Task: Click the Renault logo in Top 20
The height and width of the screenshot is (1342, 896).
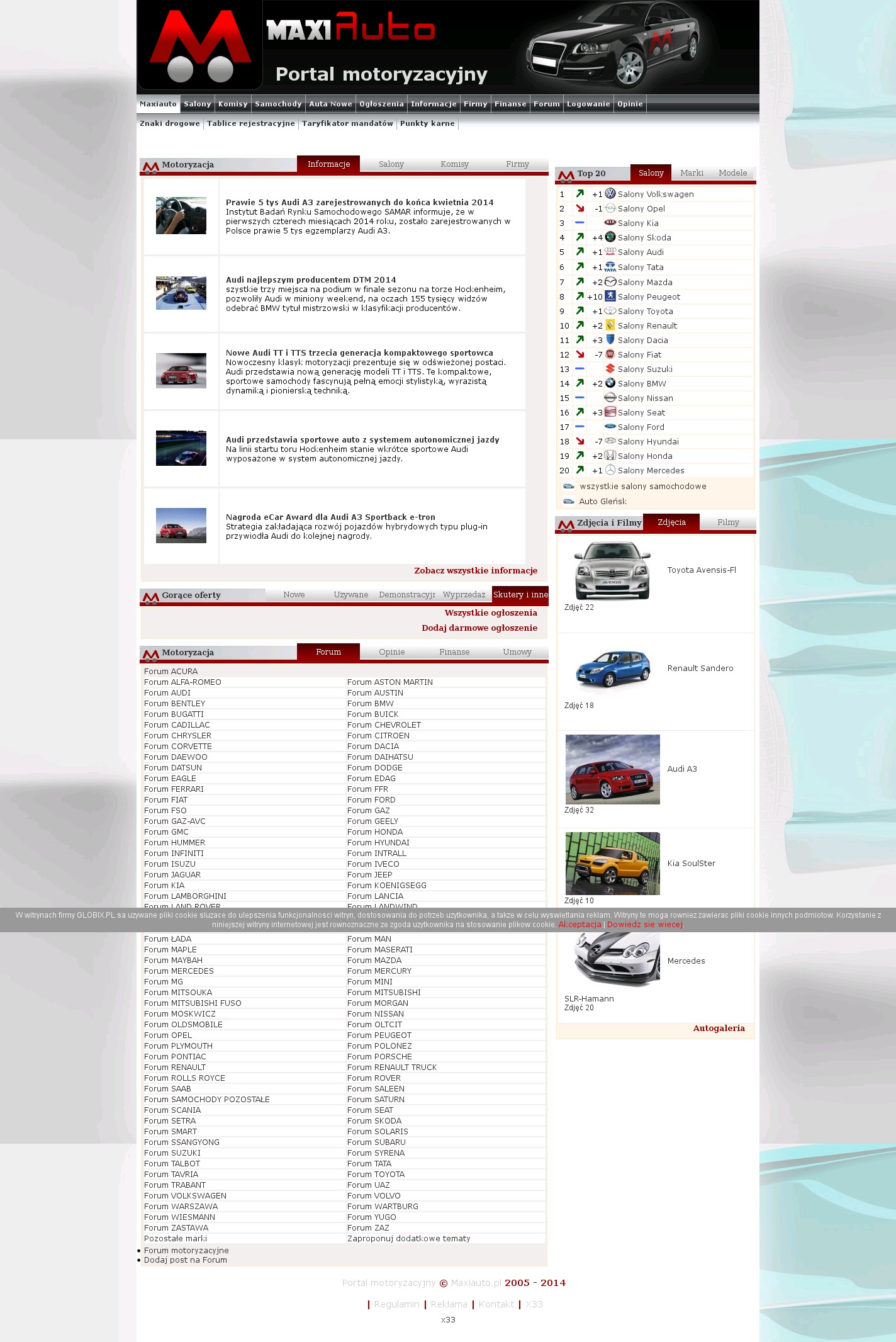Action: click(x=610, y=325)
